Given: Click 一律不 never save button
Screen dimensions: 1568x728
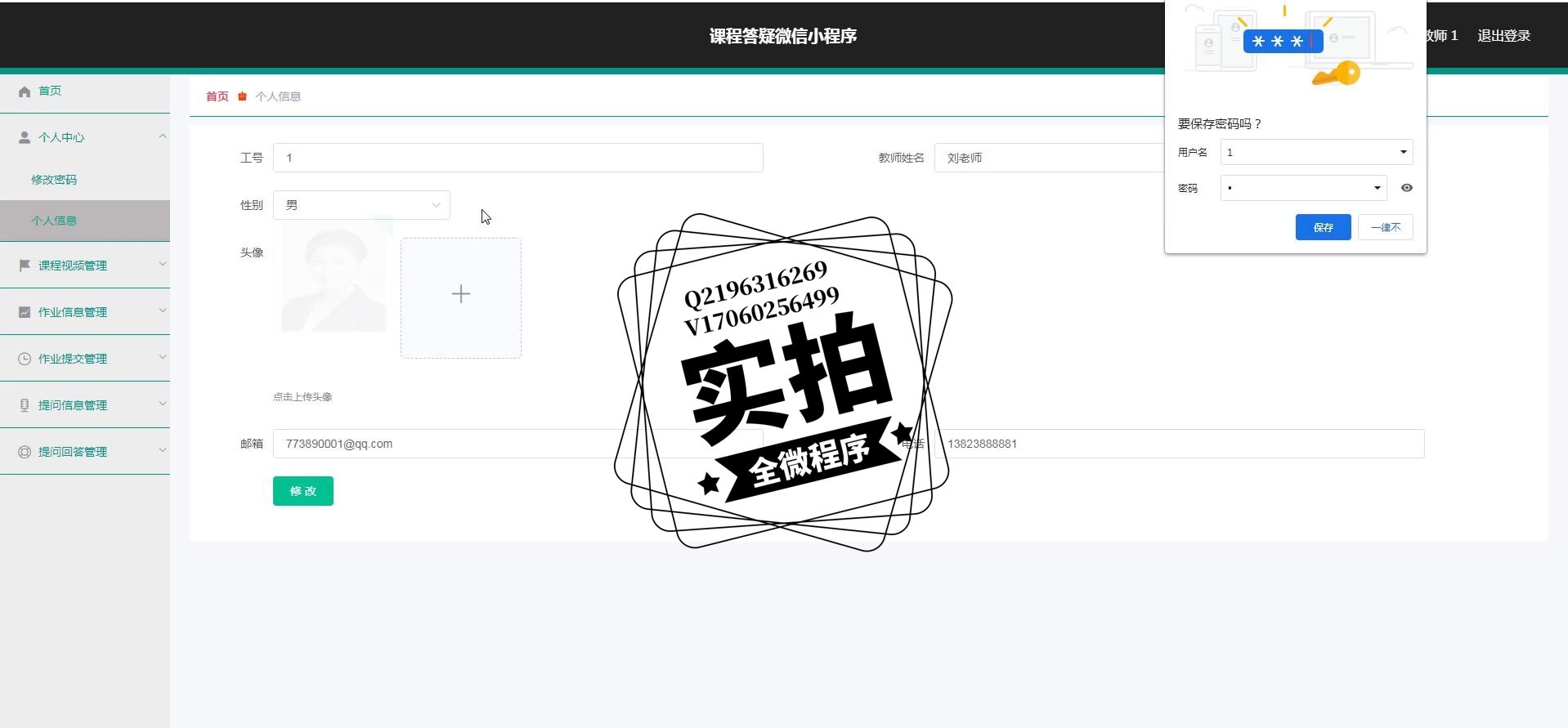Looking at the screenshot, I should click(x=1385, y=227).
